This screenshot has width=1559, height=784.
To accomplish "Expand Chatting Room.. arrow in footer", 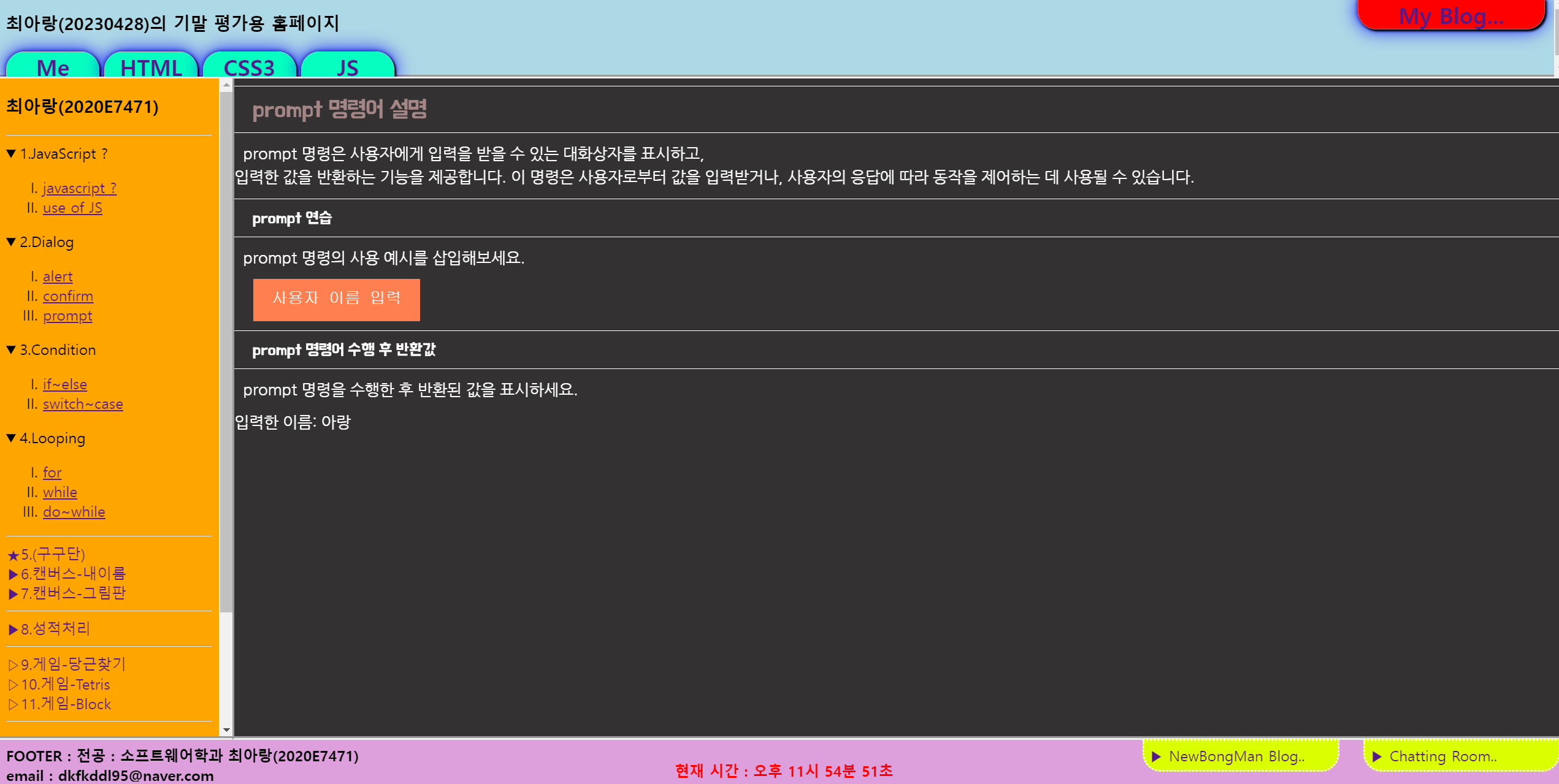I will [x=1377, y=756].
